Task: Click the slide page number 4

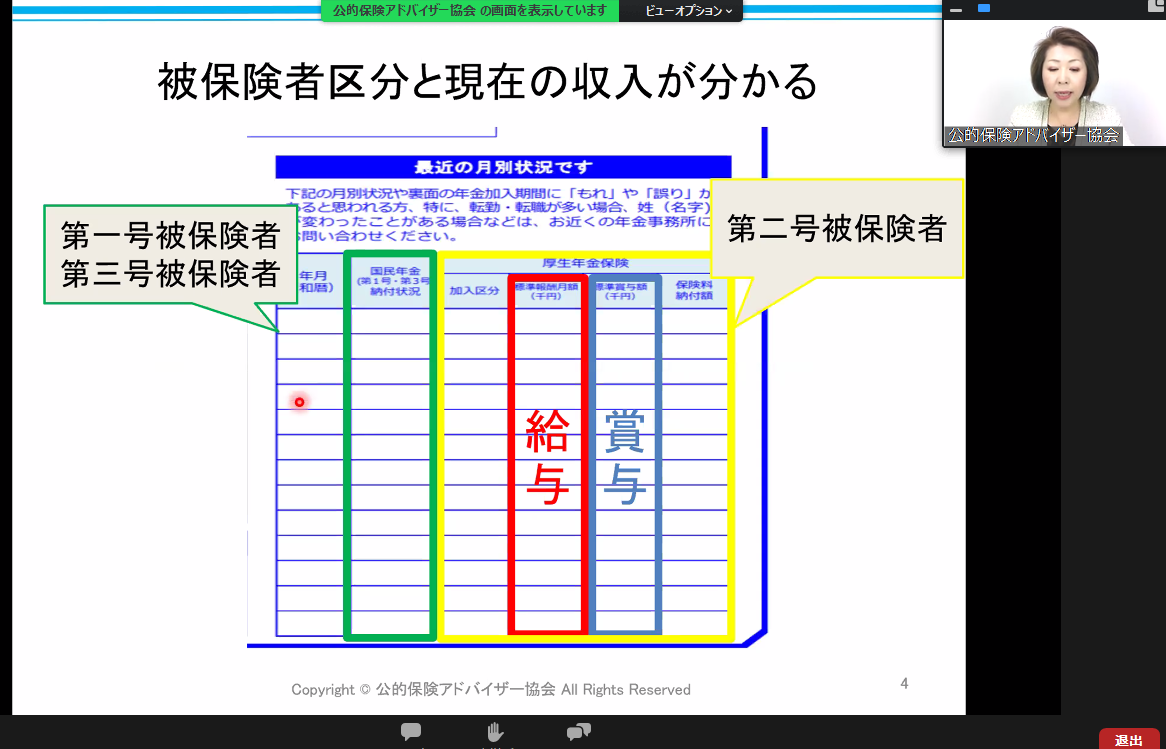Action: 904,684
